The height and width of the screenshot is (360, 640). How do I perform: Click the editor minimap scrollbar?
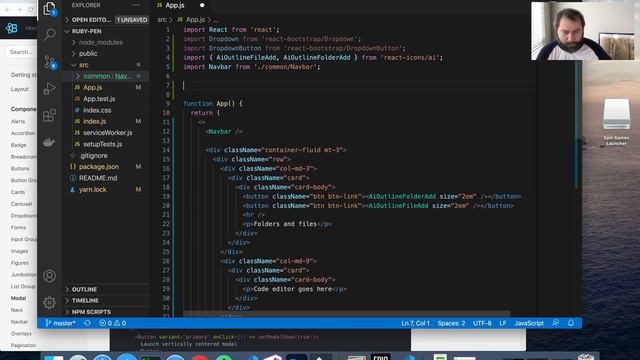[x=578, y=125]
